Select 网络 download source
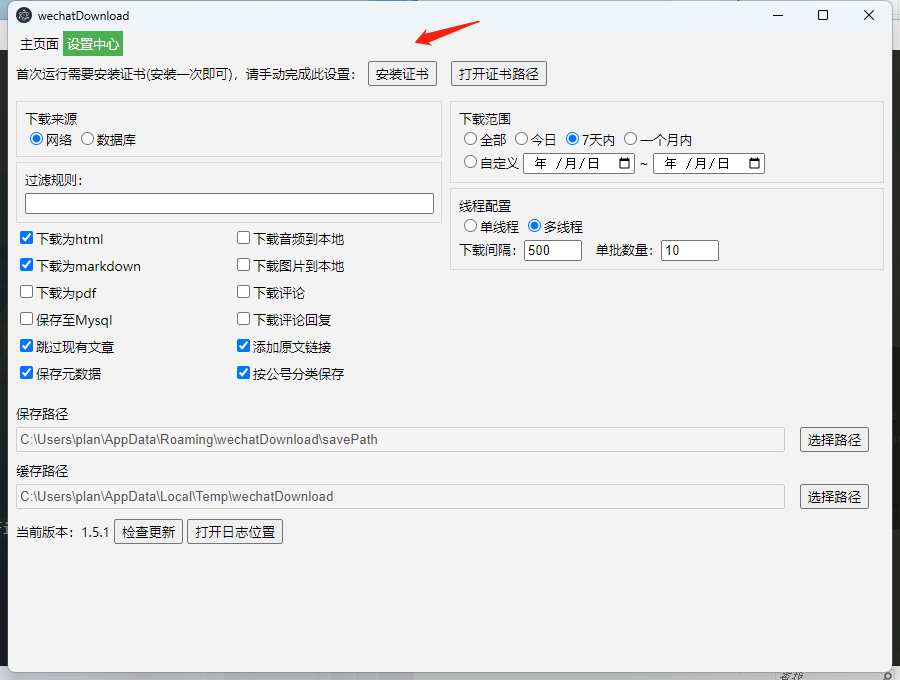The image size is (900, 680). click(36, 139)
